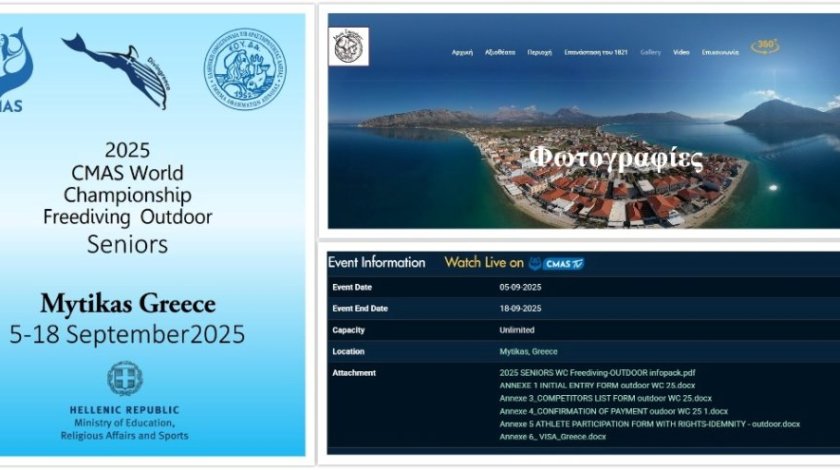Open the Επικοινωνία contact menu item

coord(720,51)
